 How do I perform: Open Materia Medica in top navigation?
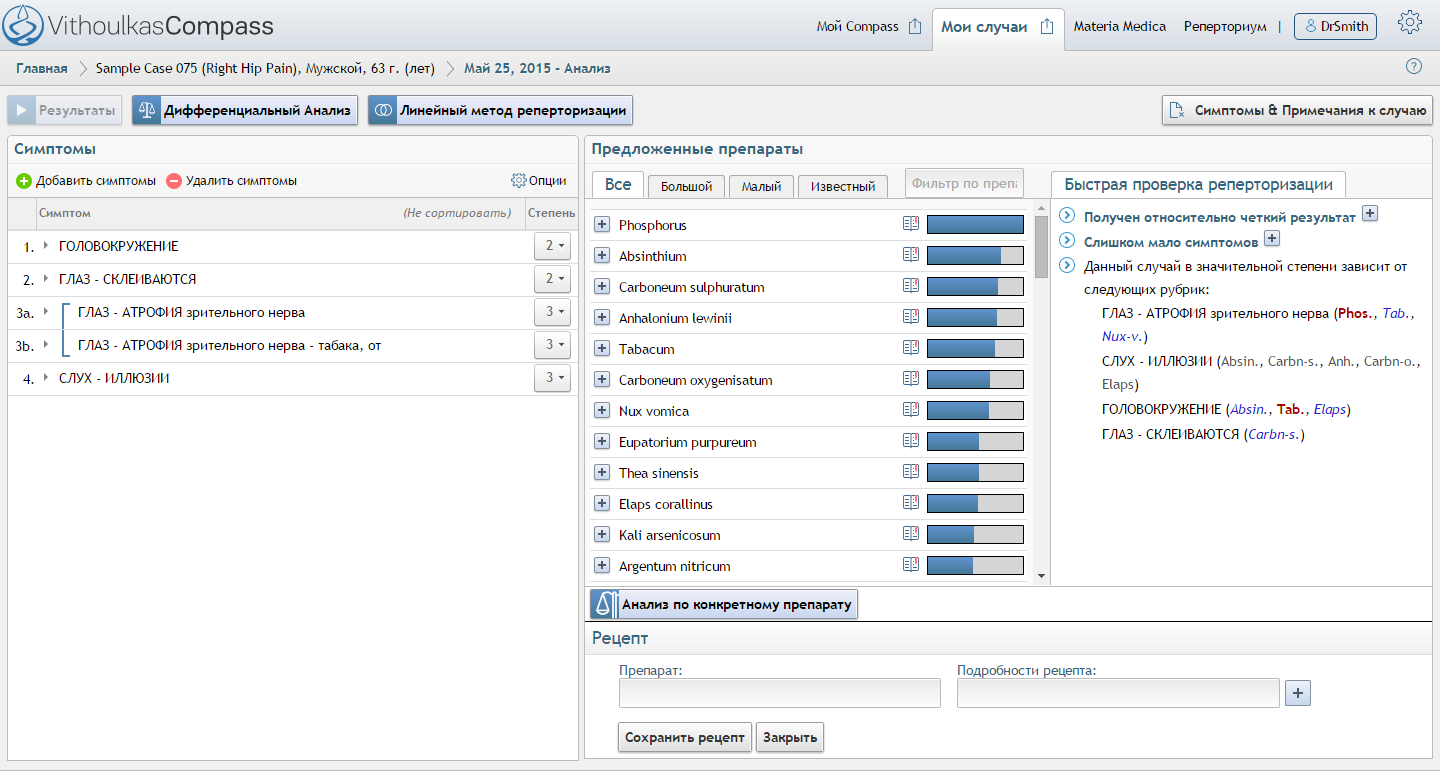[x=1120, y=27]
